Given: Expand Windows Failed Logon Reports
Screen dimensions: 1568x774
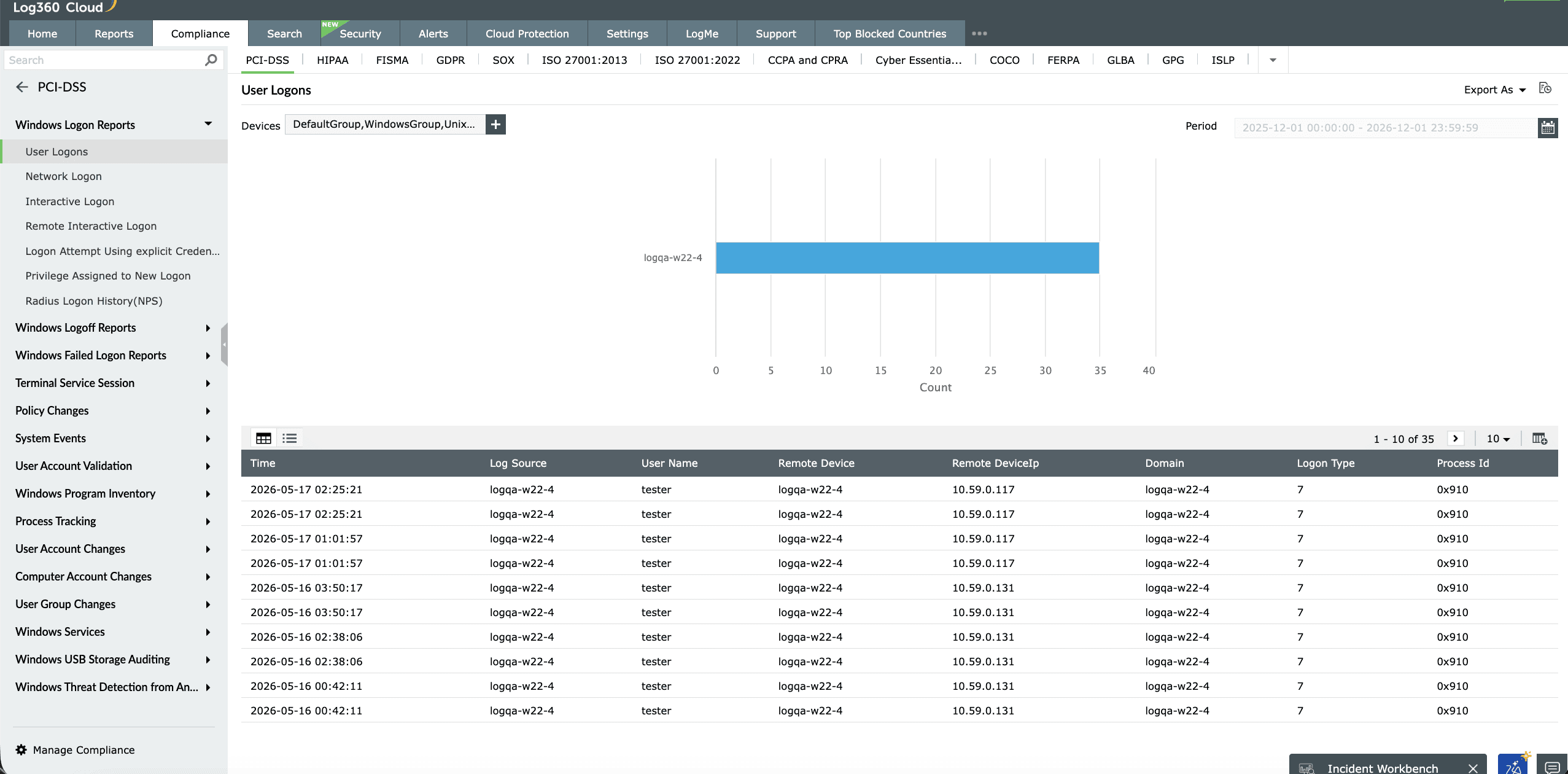Looking at the screenshot, I should tap(208, 356).
